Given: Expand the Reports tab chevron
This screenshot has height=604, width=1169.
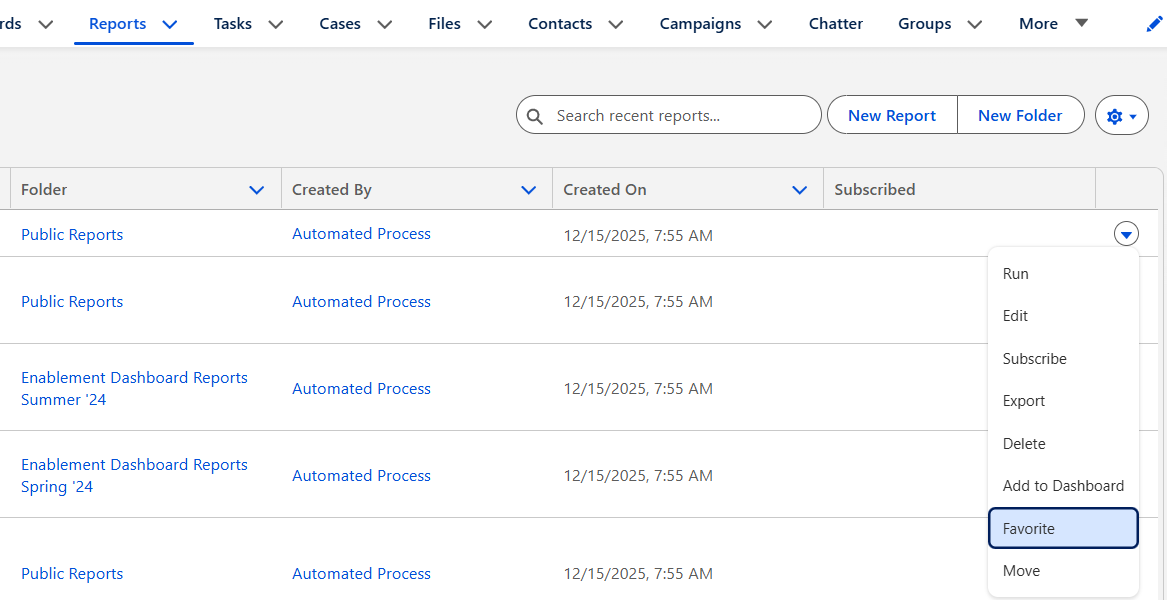Looking at the screenshot, I should [x=170, y=24].
